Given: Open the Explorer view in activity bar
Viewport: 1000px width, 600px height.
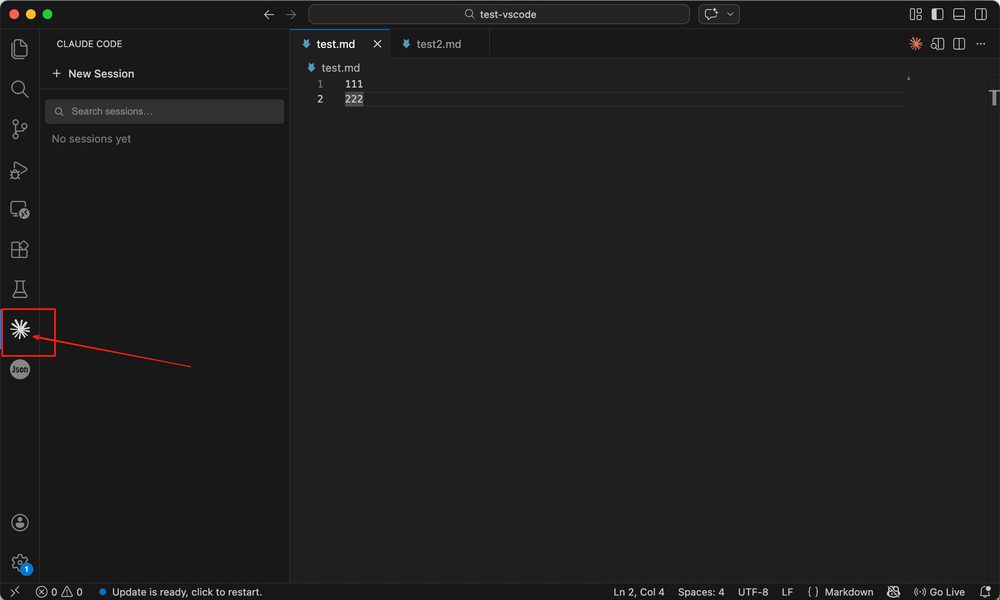Looking at the screenshot, I should click(19, 49).
